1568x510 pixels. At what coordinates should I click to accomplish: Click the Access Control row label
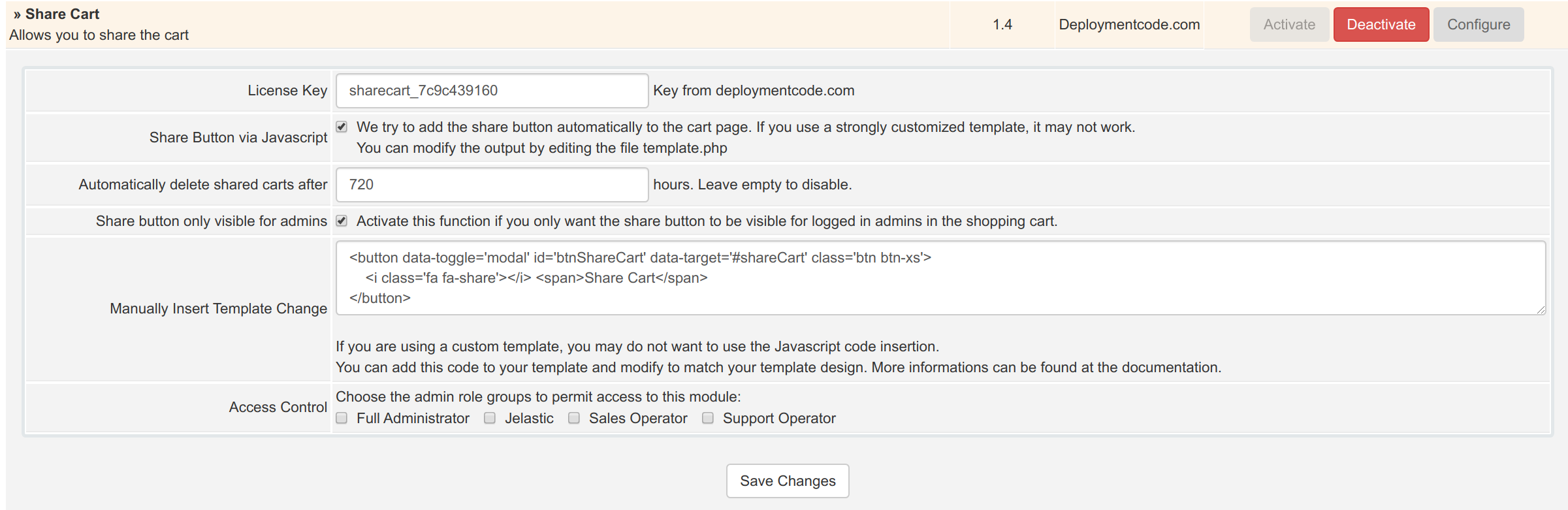(x=278, y=407)
